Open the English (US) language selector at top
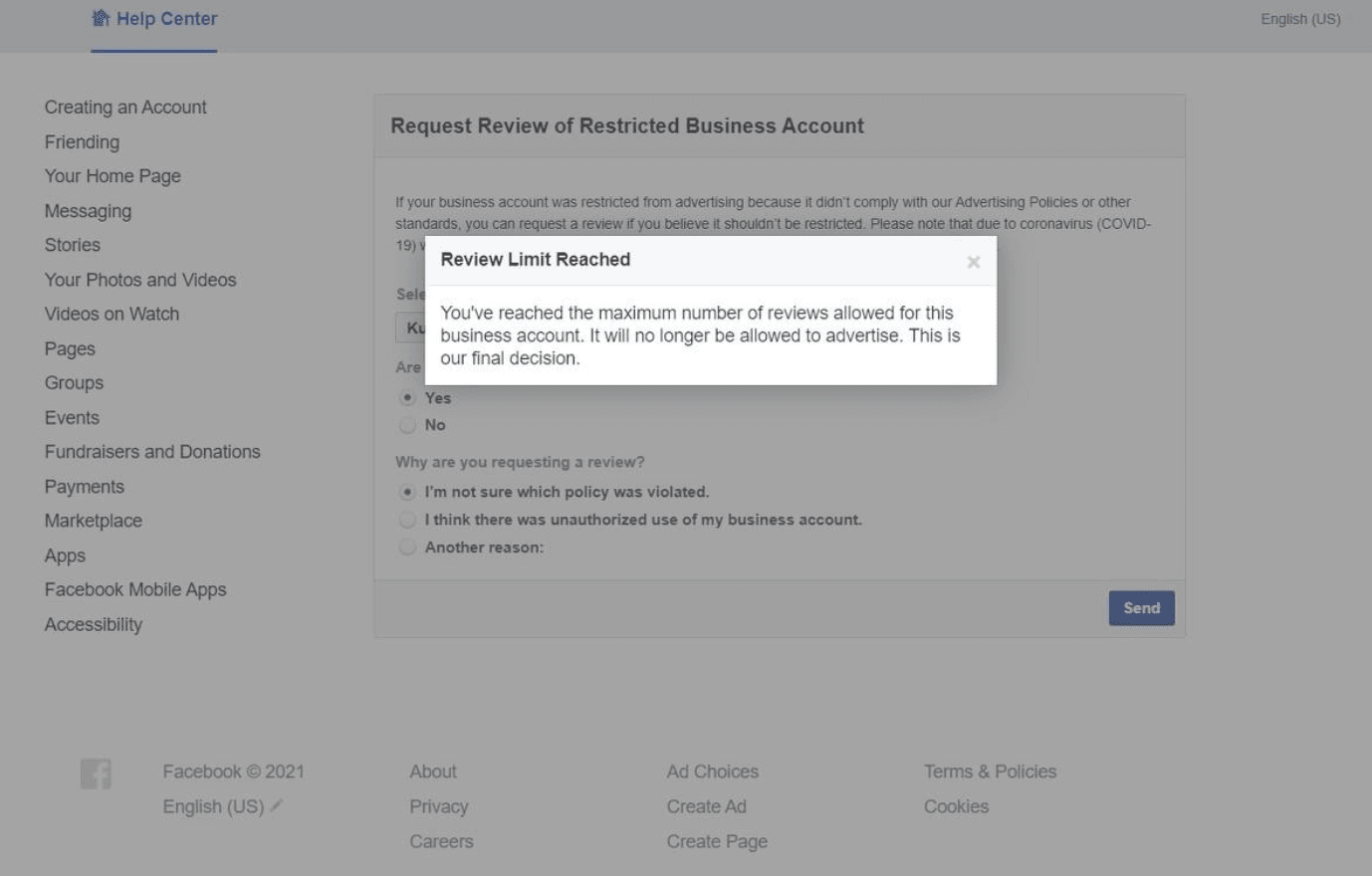This screenshot has width=1372, height=876. (1300, 19)
